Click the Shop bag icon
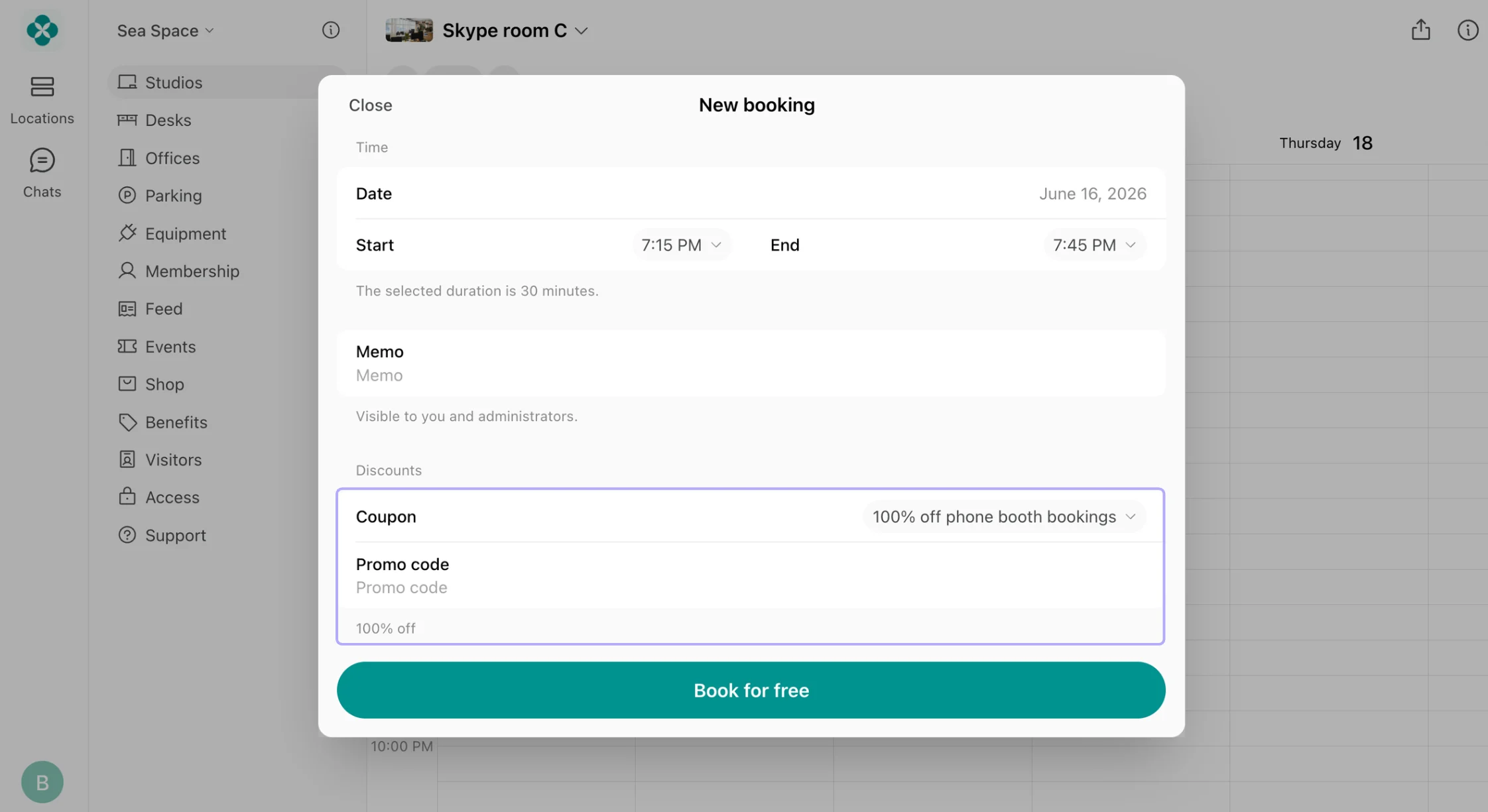 tap(127, 384)
